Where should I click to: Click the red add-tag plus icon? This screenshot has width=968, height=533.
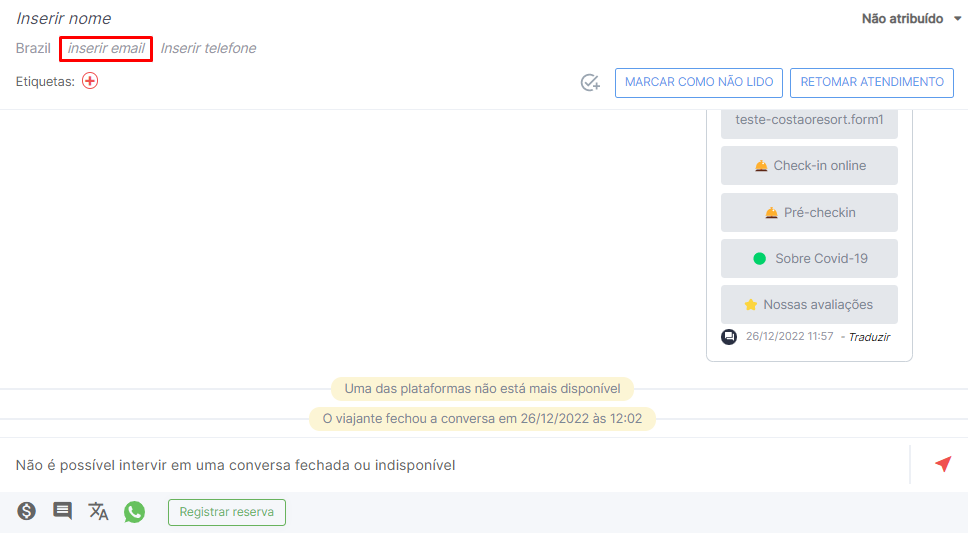pos(90,81)
